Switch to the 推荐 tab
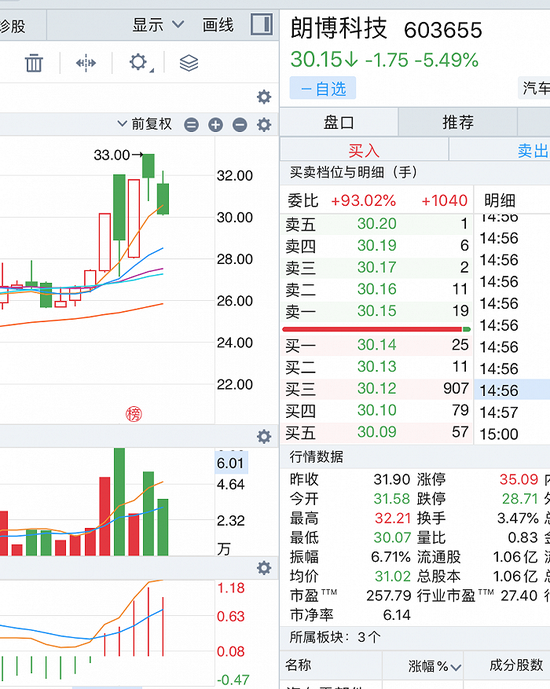550x689 pixels. 458,122
